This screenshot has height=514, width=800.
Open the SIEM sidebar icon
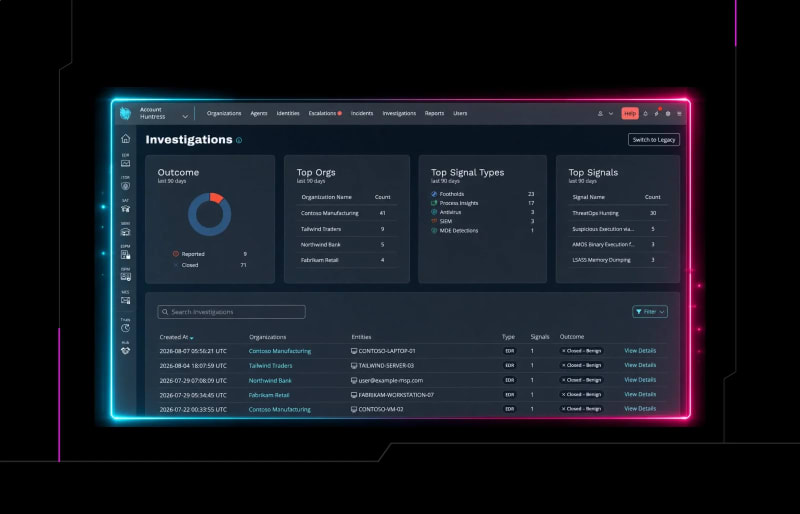point(126,232)
